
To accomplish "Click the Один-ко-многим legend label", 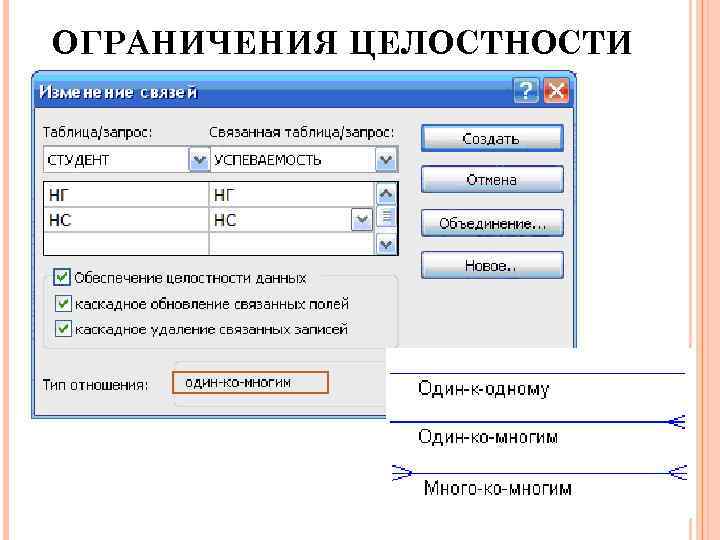I will 488,436.
